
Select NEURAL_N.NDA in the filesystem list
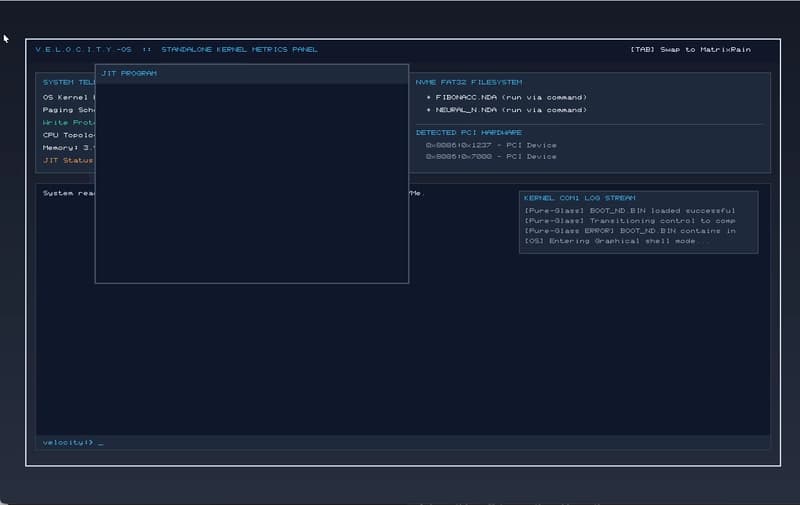click(511, 110)
